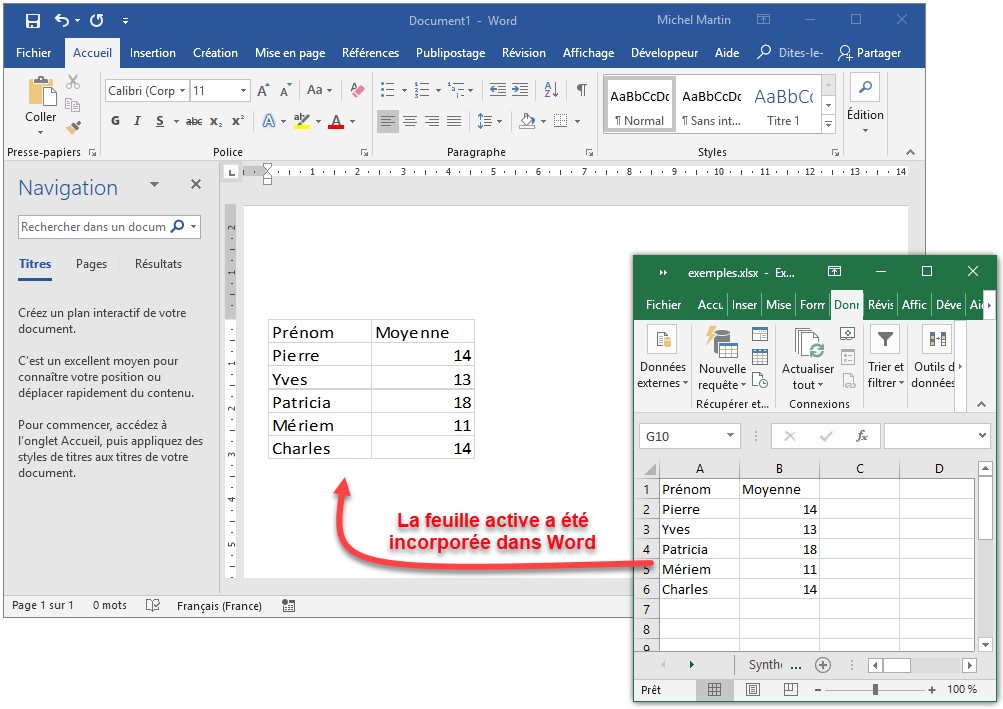
Task: Switch to the Insertion ribbon tab
Action: (153, 53)
